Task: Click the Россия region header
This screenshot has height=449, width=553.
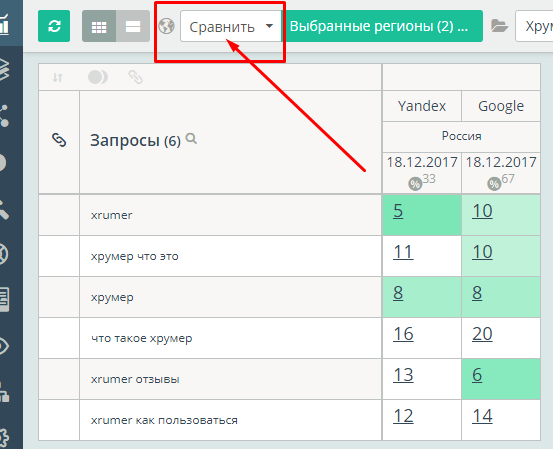Action: 461,136
